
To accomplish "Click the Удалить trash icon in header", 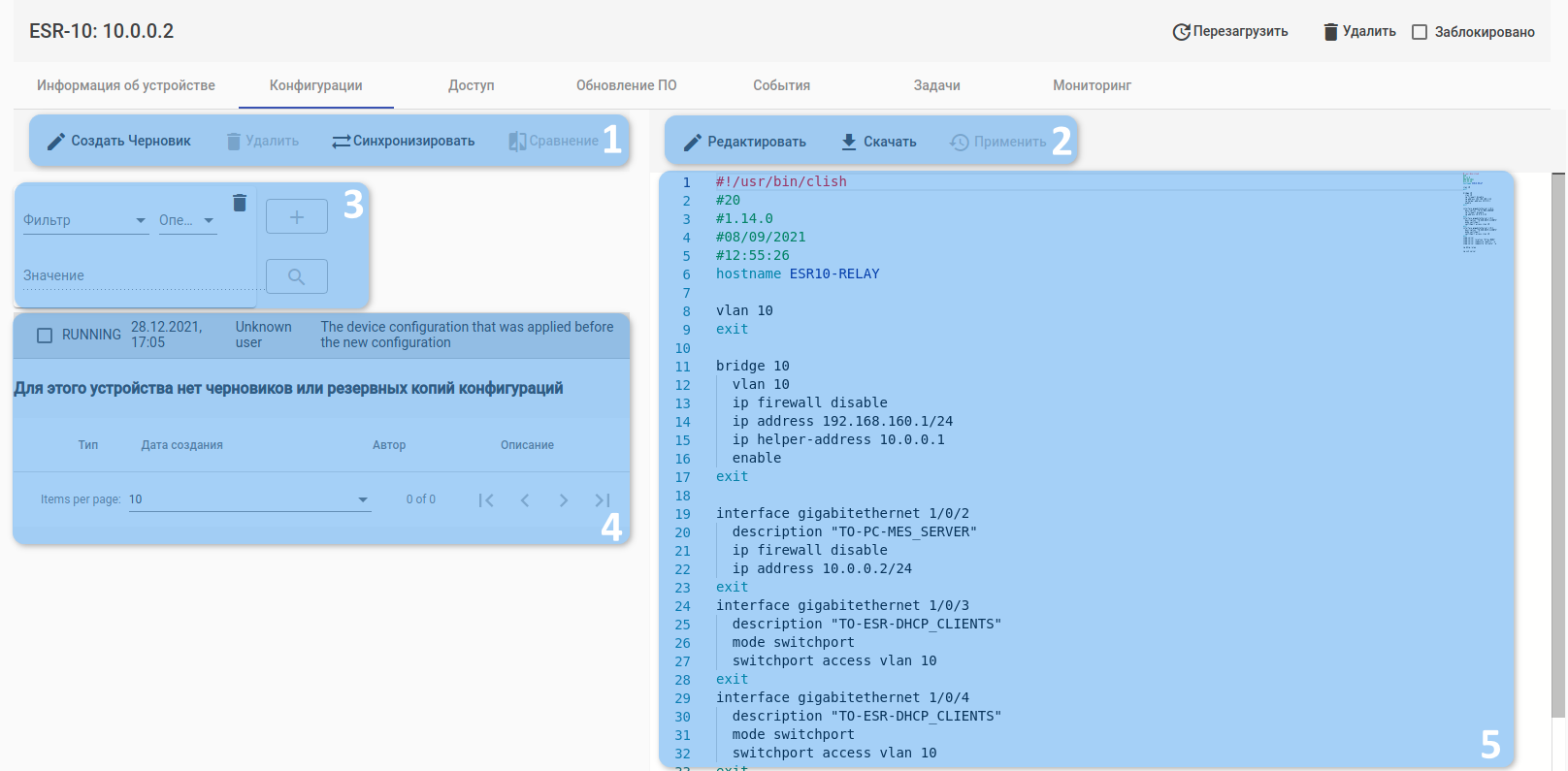I will click(x=1331, y=32).
